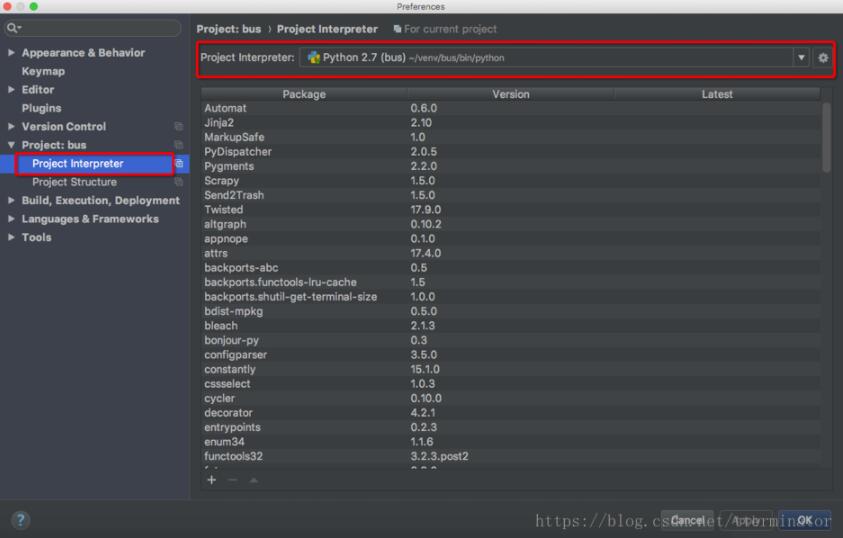Viewport: 843px width, 538px height.
Task: Select the attrs package row
Action: coord(511,253)
